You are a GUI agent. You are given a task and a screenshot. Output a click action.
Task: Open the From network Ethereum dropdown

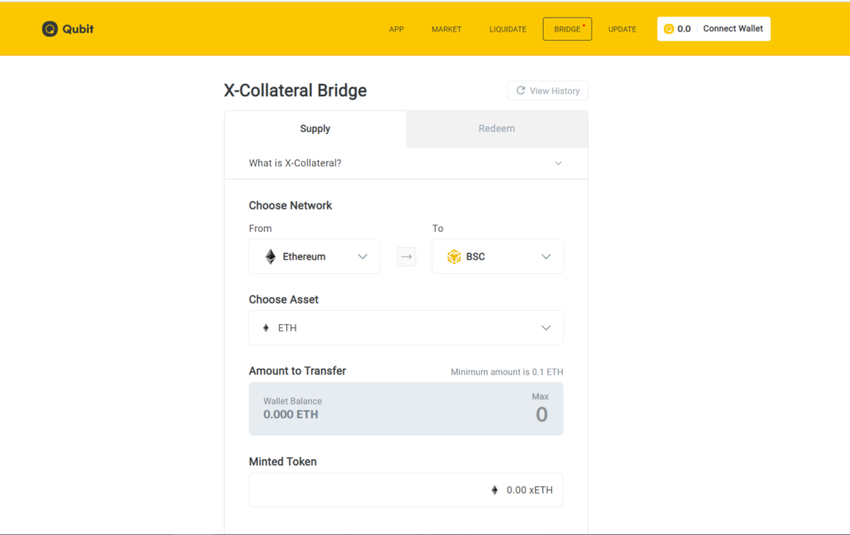(314, 256)
